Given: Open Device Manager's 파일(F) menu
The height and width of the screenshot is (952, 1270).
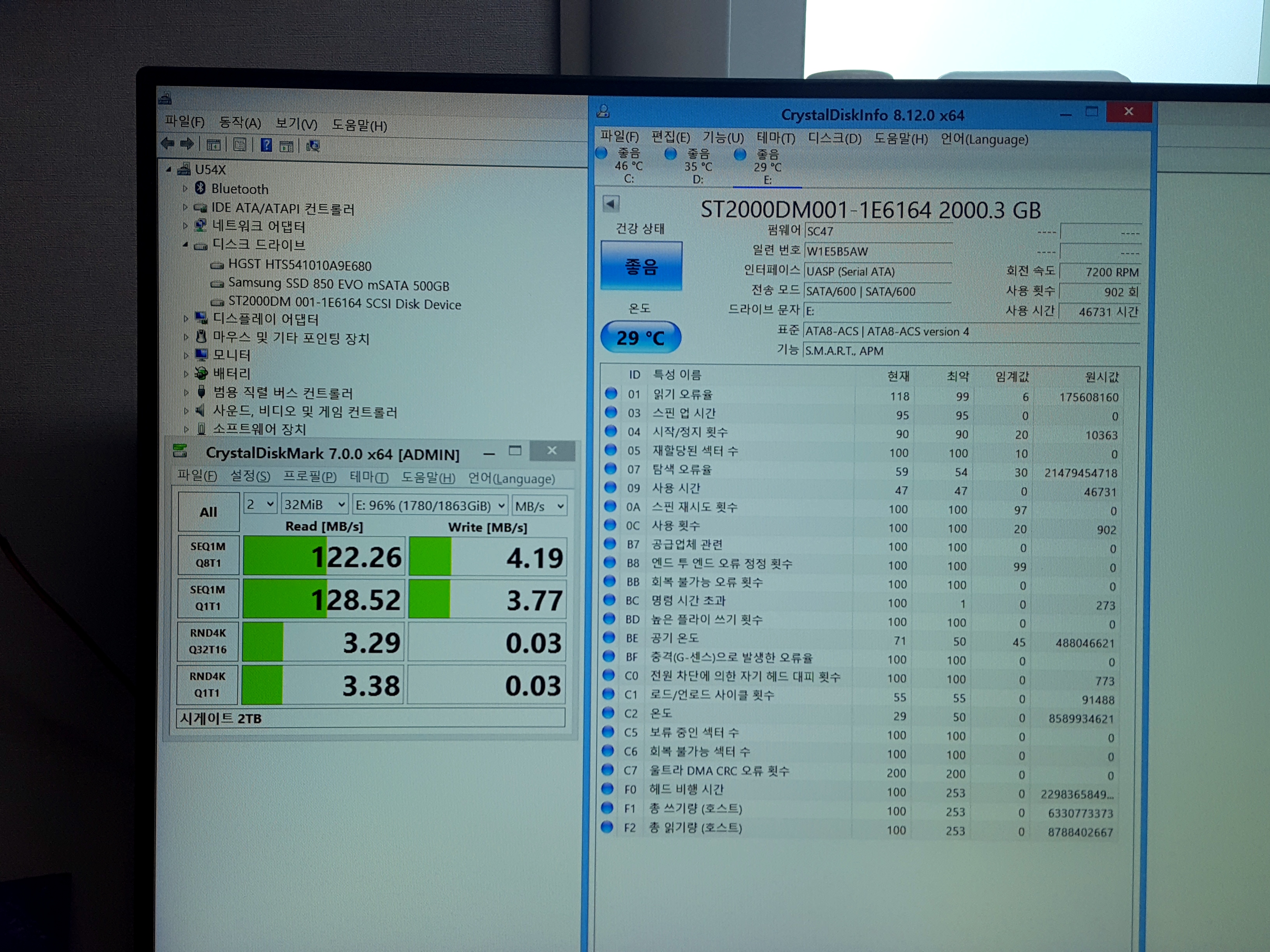Looking at the screenshot, I should click(184, 122).
